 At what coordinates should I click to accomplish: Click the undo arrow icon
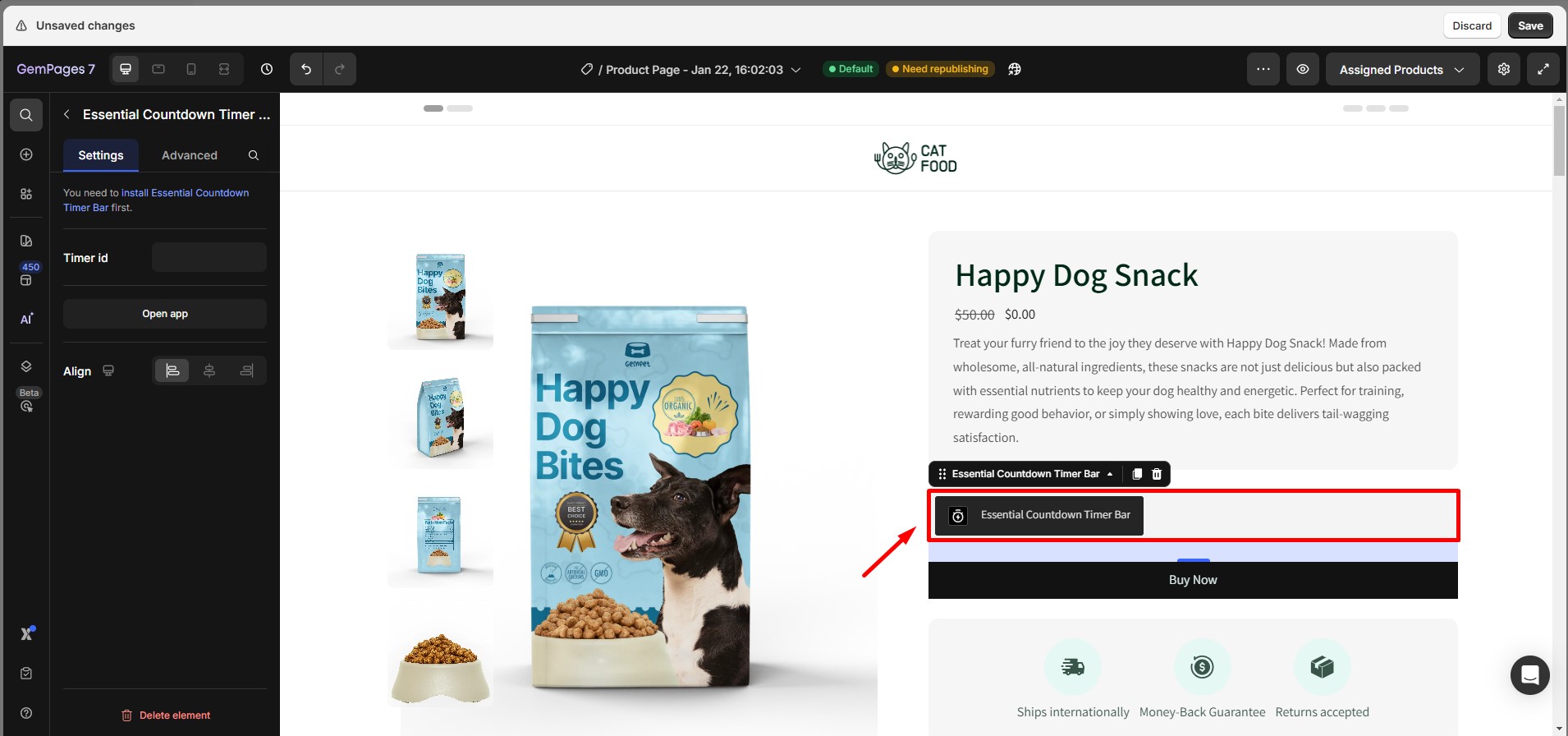point(306,69)
